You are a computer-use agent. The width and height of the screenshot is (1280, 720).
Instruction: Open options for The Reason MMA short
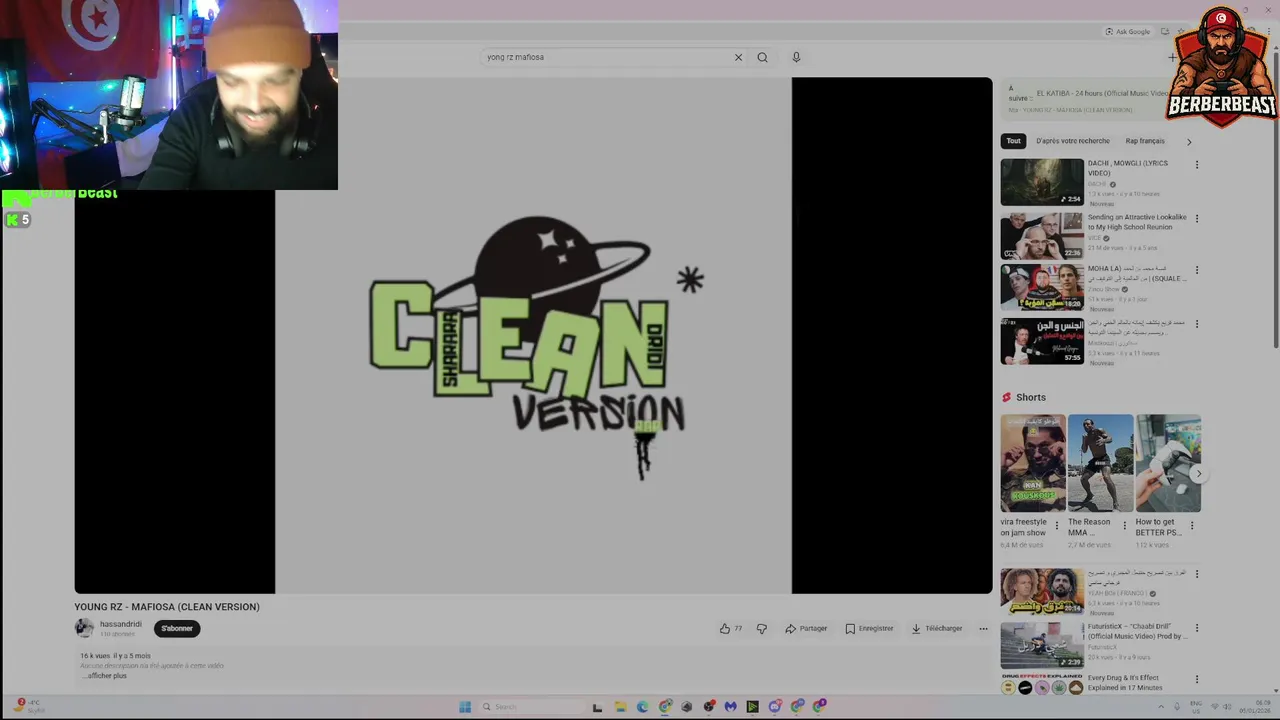tap(1124, 525)
